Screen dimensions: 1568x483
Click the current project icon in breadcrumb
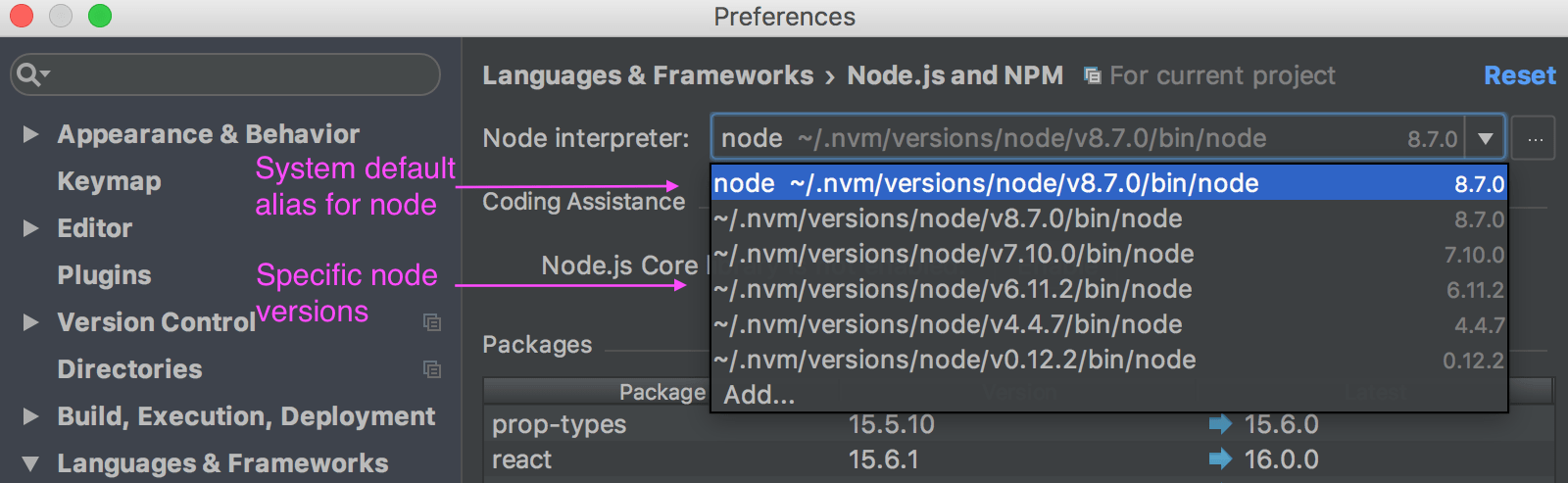1093,75
